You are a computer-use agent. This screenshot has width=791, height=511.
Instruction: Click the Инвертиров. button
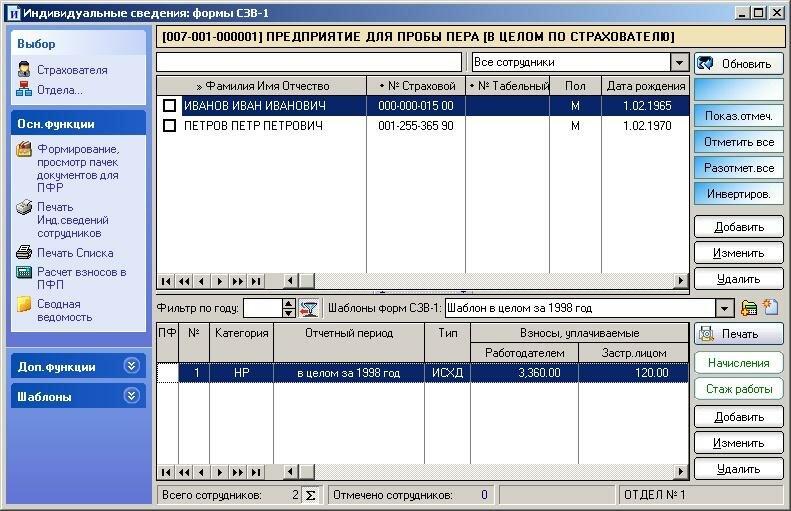(x=739, y=194)
